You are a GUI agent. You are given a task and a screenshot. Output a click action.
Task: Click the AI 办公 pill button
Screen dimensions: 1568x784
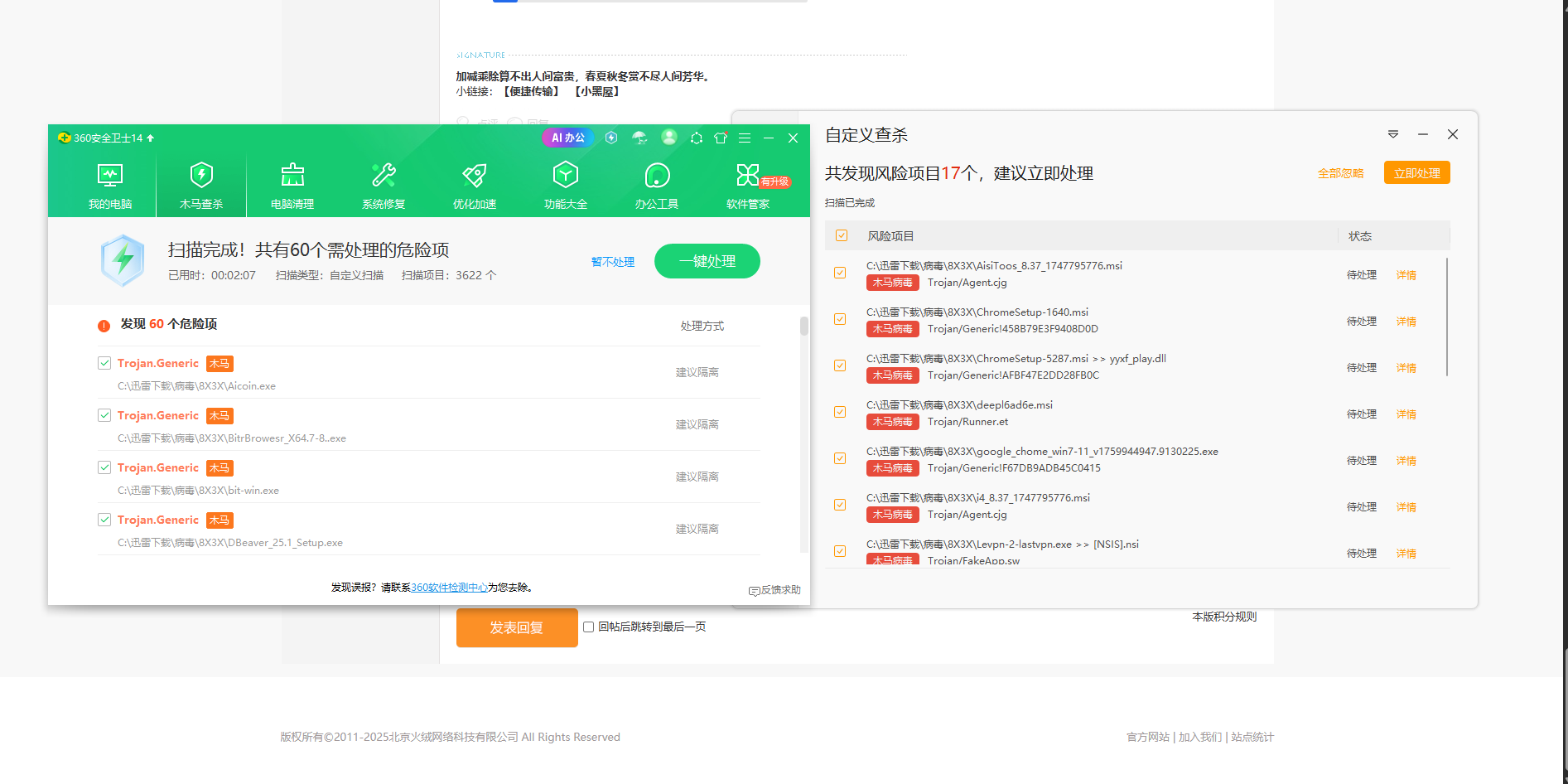point(568,138)
